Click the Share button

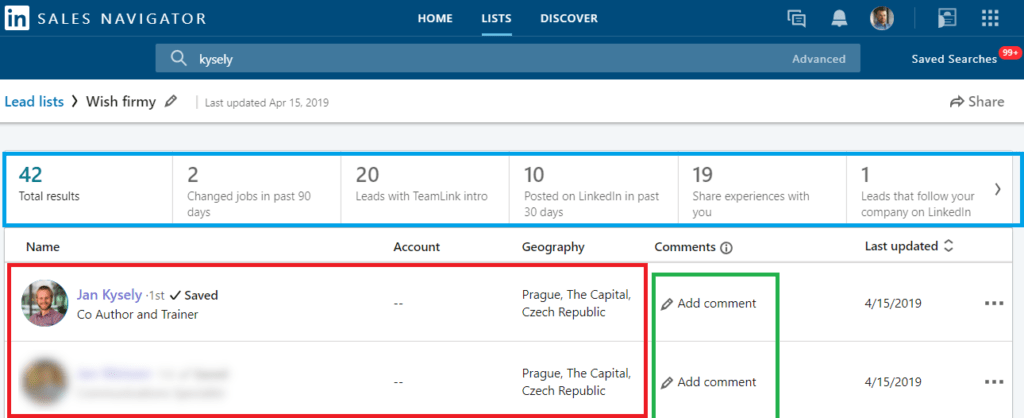tap(977, 102)
